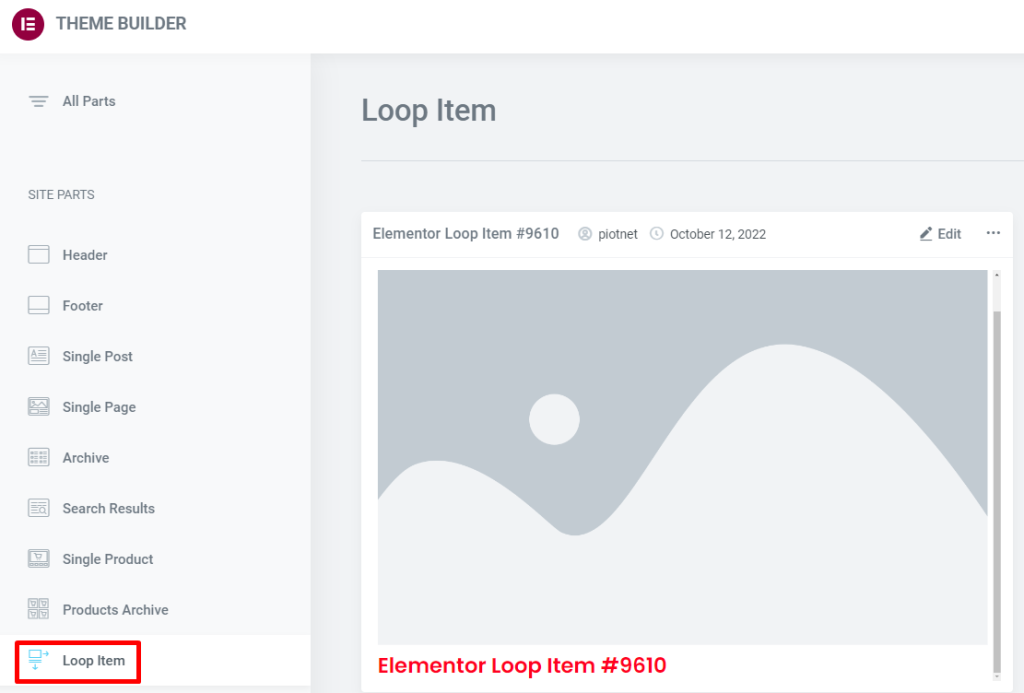Open the red Elementor Loop Item #9610 link
This screenshot has height=693, width=1024.
522,665
